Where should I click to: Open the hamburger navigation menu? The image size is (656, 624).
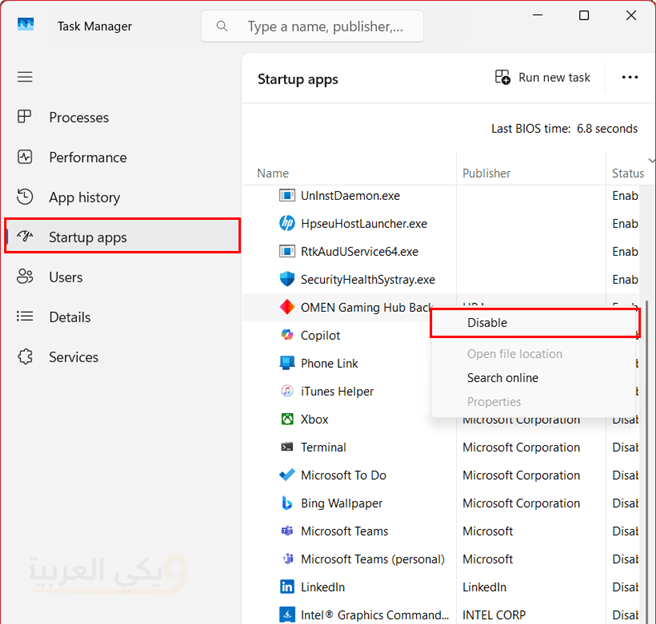(25, 77)
